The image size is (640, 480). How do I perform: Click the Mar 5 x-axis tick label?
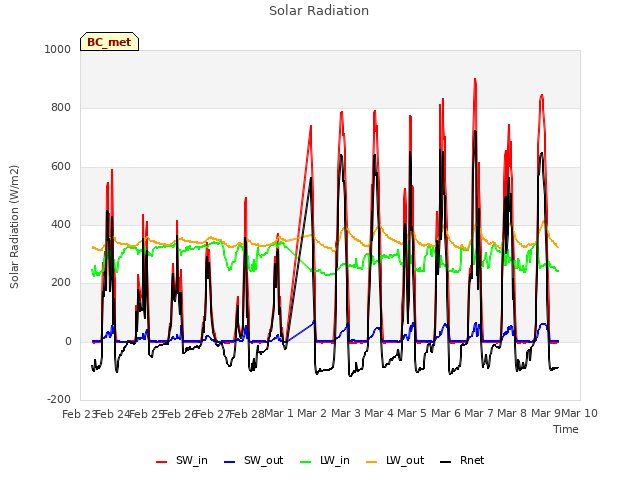click(412, 413)
